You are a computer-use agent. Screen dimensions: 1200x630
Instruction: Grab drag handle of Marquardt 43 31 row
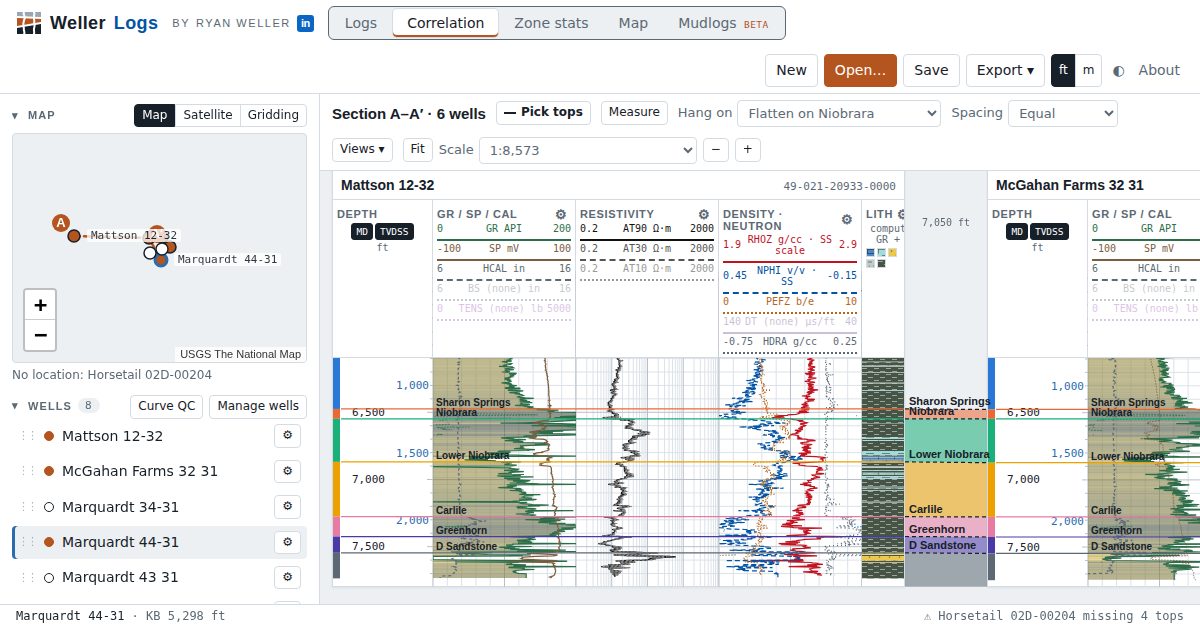(x=28, y=577)
